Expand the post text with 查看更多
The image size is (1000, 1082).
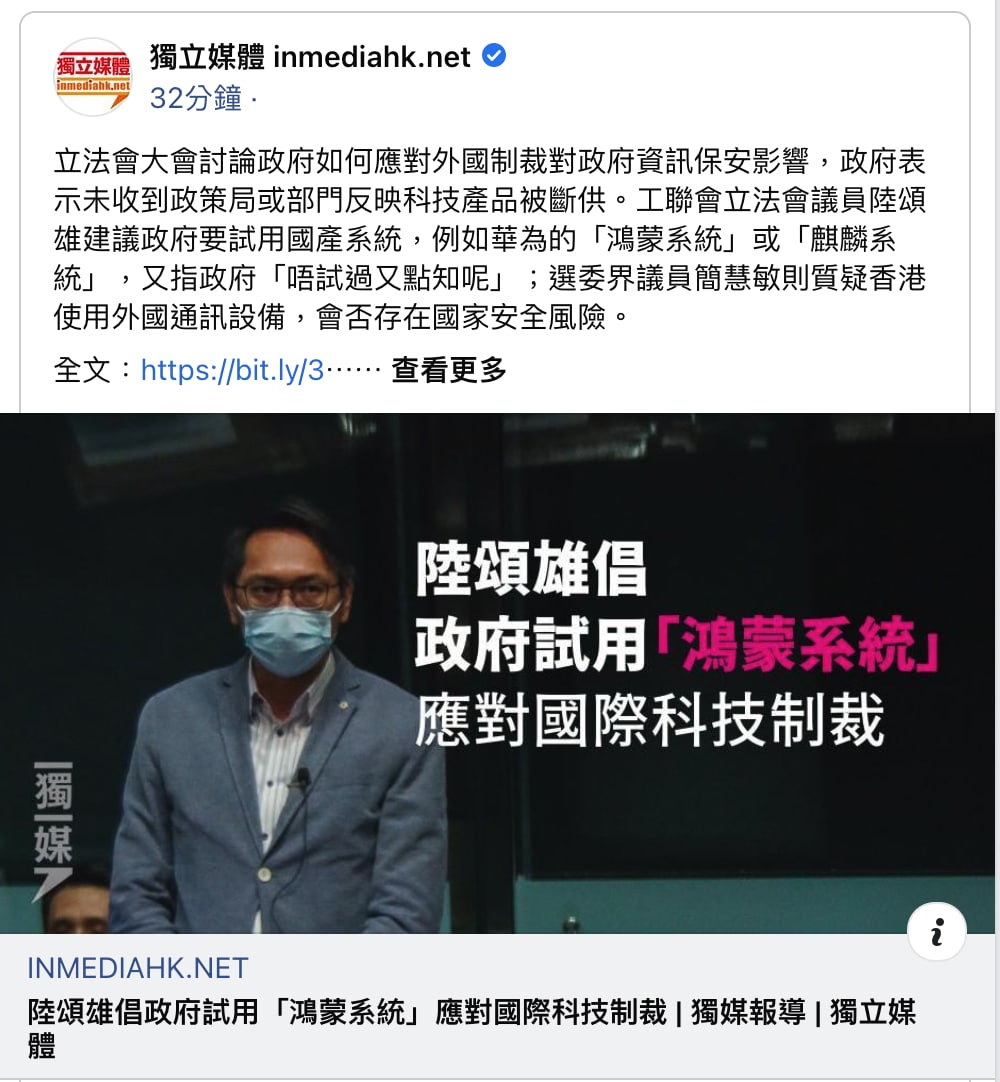point(449,371)
